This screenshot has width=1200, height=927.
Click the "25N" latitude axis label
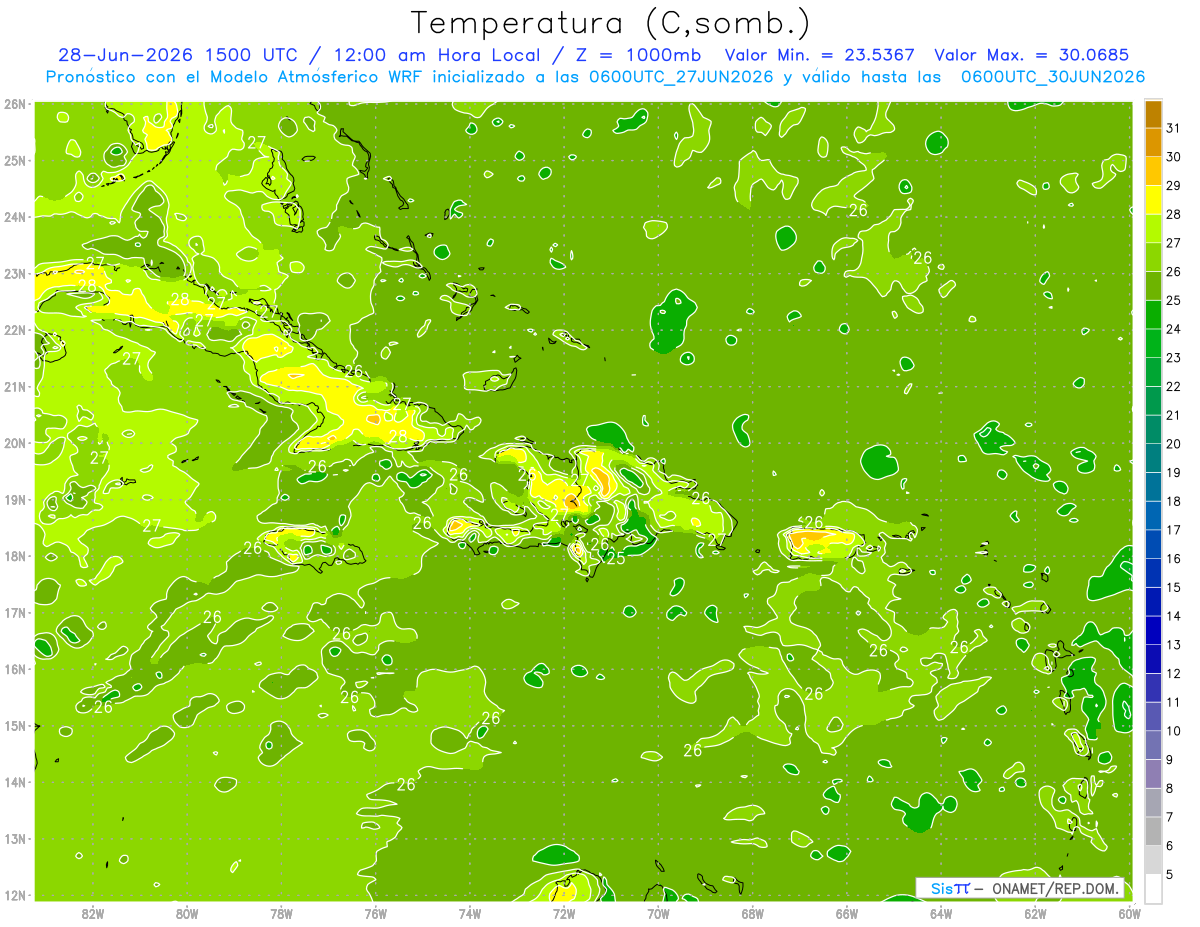pos(15,161)
